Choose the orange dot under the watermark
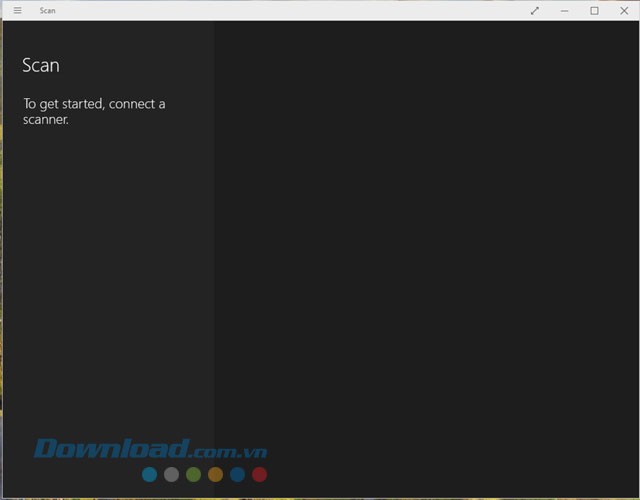The image size is (640, 500). point(215,474)
